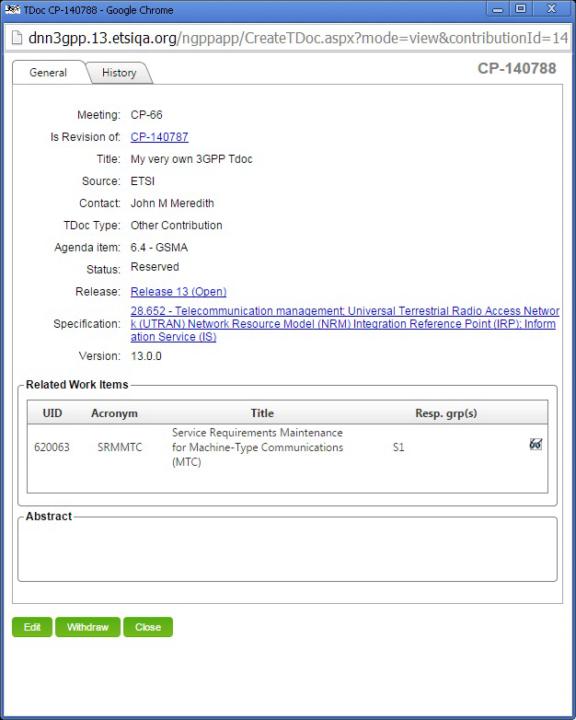Click the Title column header in work items
Image resolution: width=576 pixels, height=720 pixels.
tap(262, 413)
